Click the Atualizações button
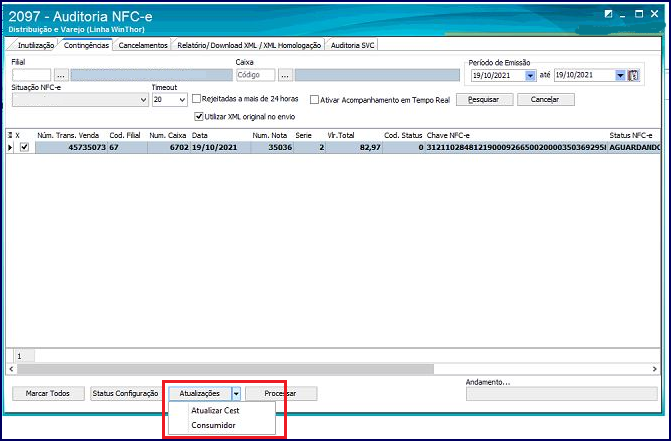The height and width of the screenshot is (441, 671). (200, 393)
